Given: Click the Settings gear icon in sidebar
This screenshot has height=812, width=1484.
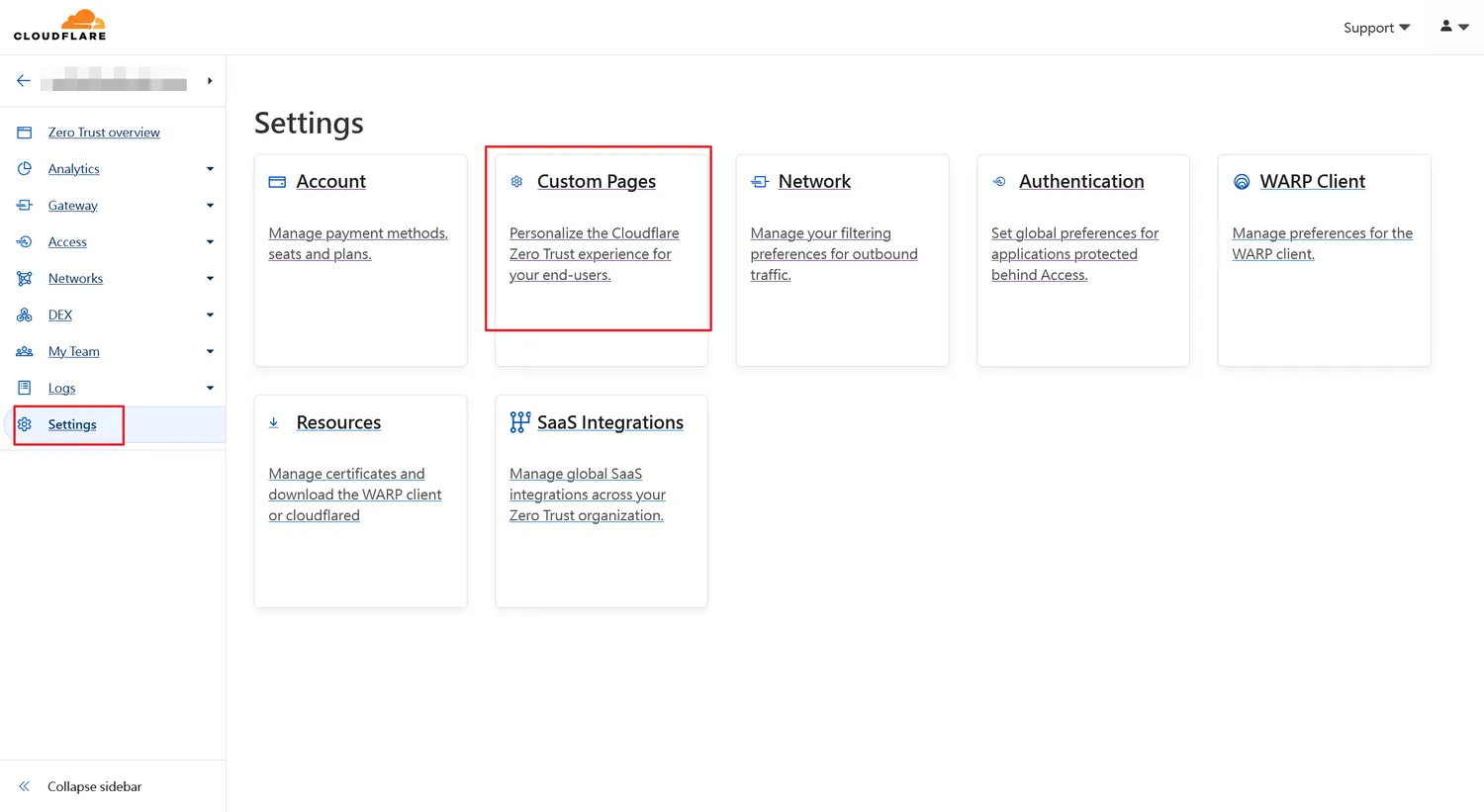Looking at the screenshot, I should pyautogui.click(x=25, y=424).
